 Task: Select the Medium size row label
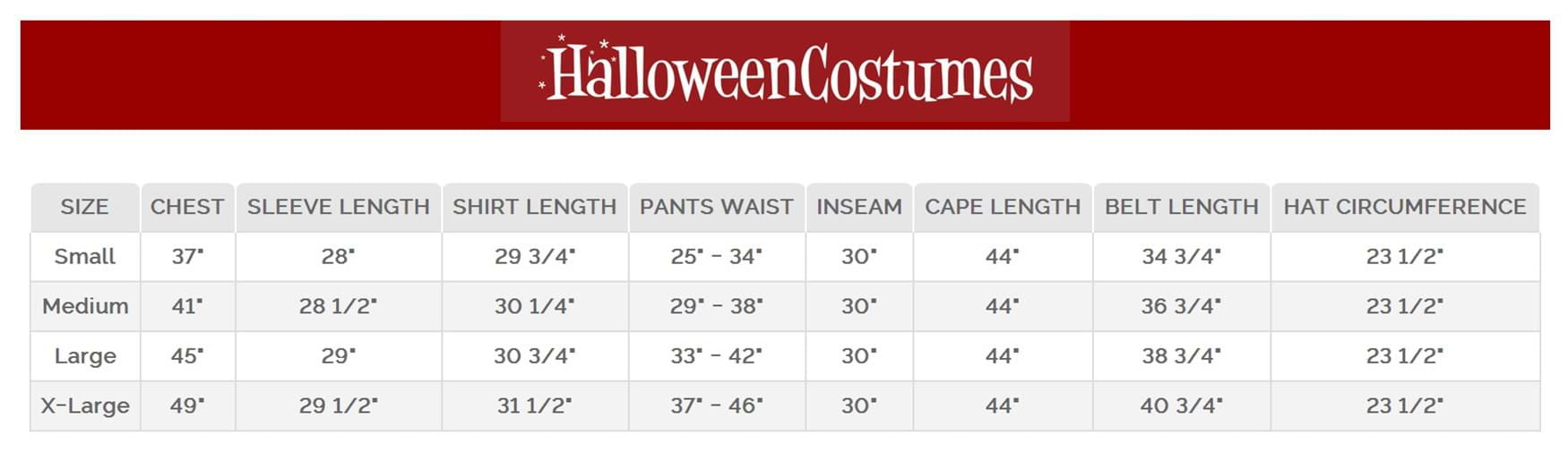[x=85, y=307]
